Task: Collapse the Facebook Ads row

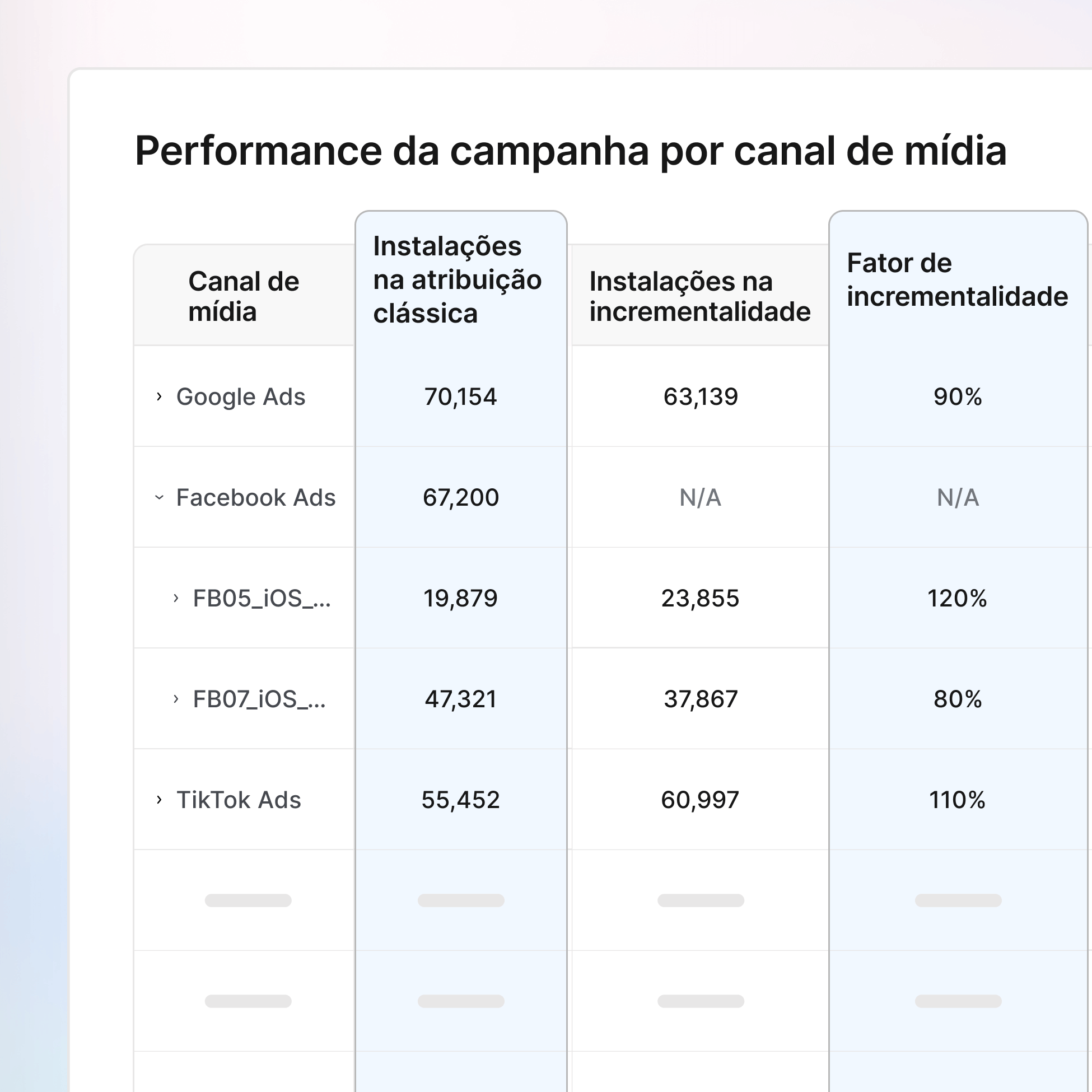Action: (x=159, y=497)
